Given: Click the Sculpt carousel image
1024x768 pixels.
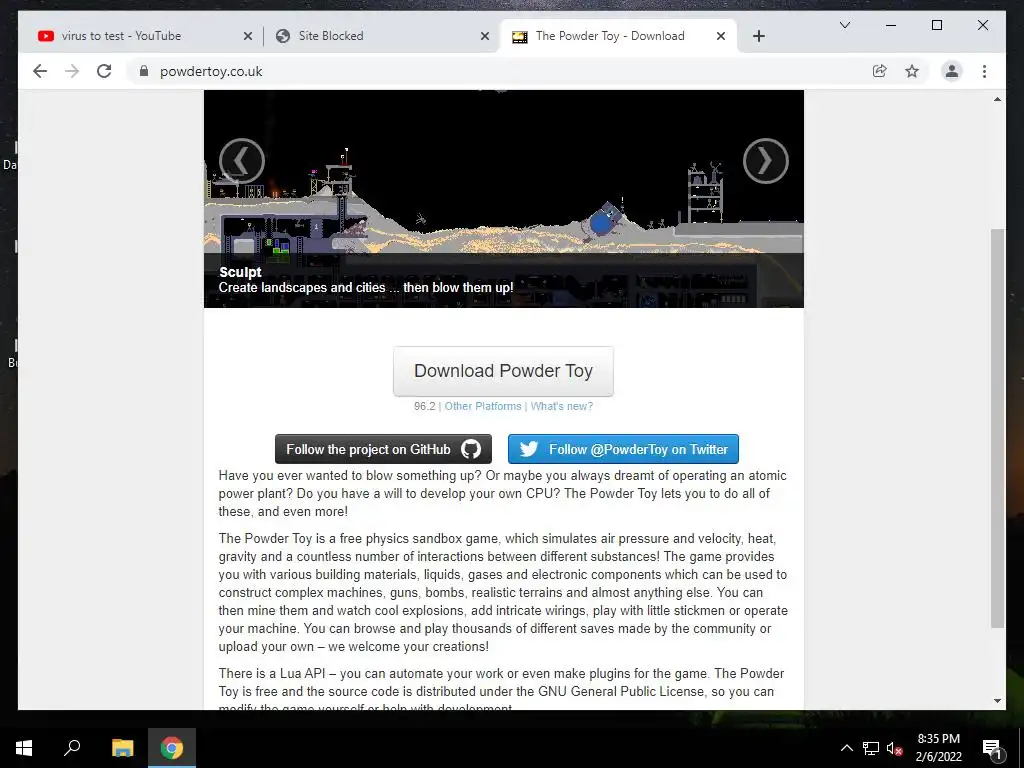Looking at the screenshot, I should tap(504, 199).
